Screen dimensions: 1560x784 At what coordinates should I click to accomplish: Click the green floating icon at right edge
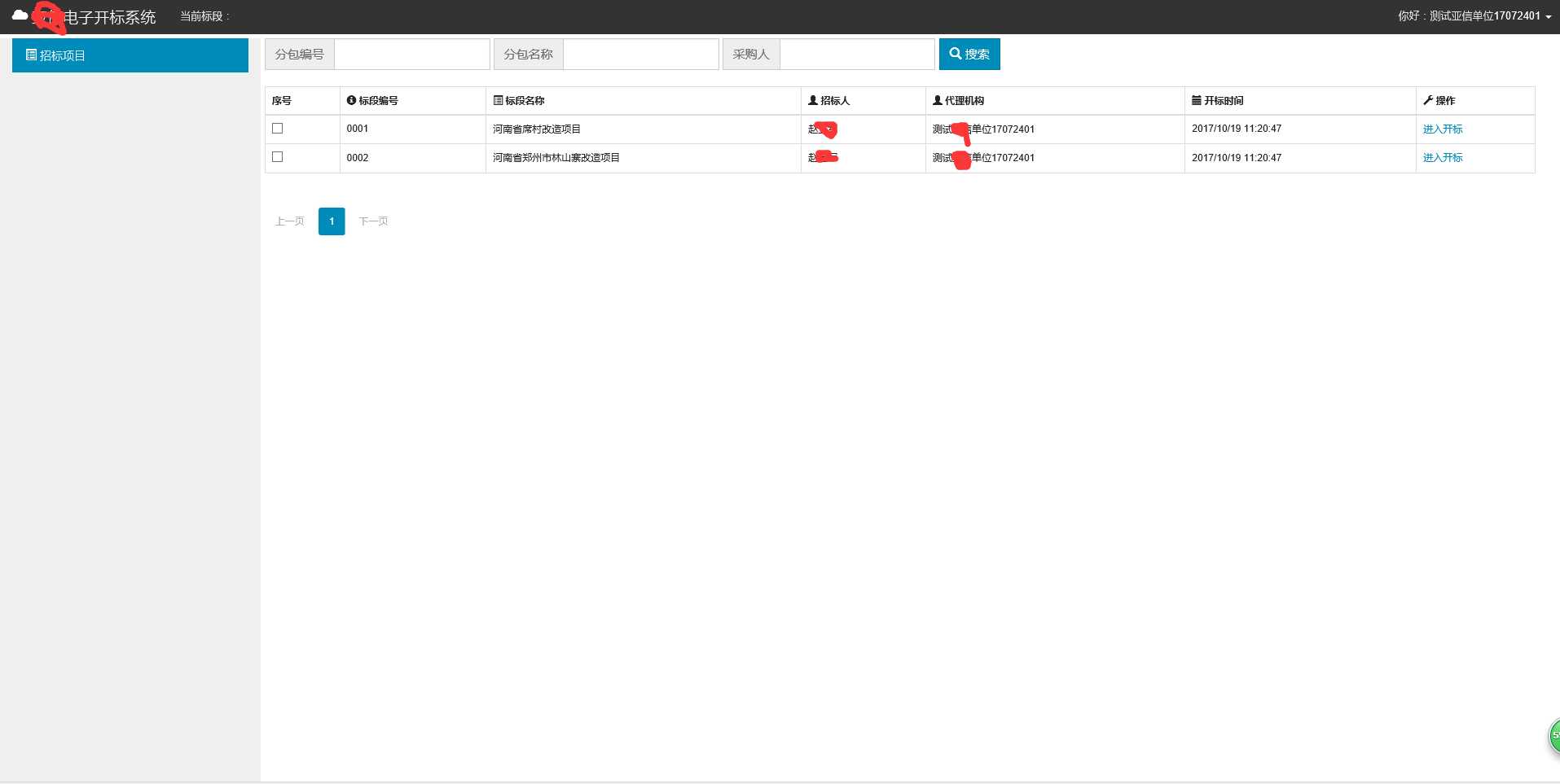(1554, 736)
